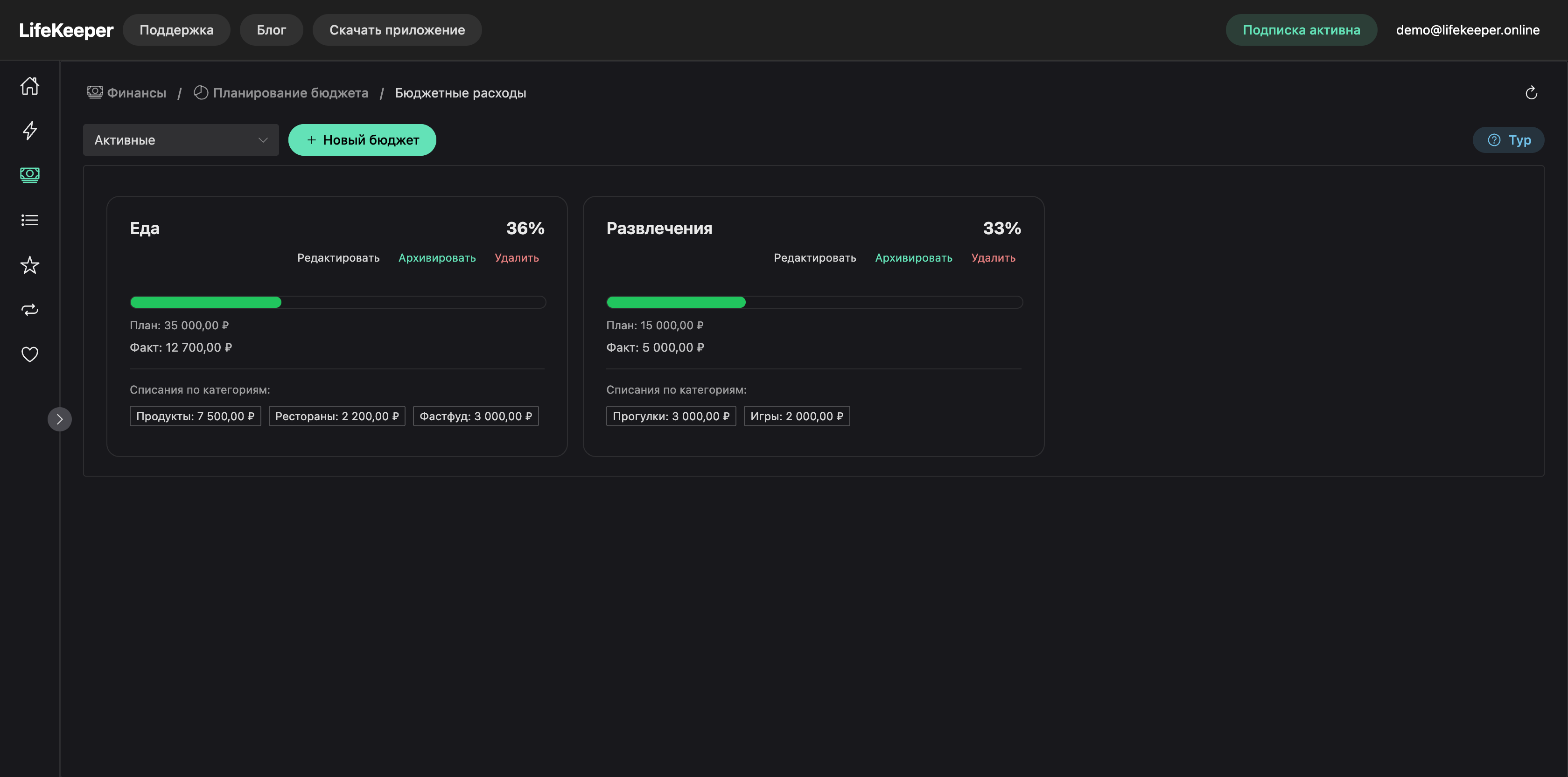Click the refresh icon at top right

pyautogui.click(x=1532, y=92)
